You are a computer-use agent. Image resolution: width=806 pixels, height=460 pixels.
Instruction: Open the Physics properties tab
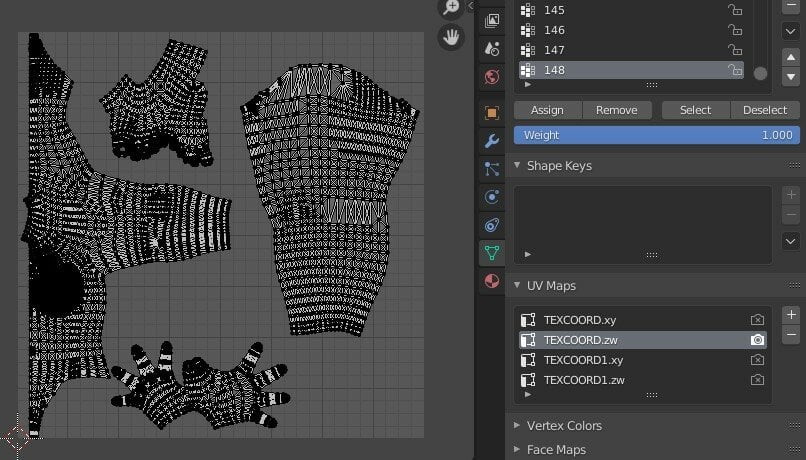pyautogui.click(x=492, y=197)
